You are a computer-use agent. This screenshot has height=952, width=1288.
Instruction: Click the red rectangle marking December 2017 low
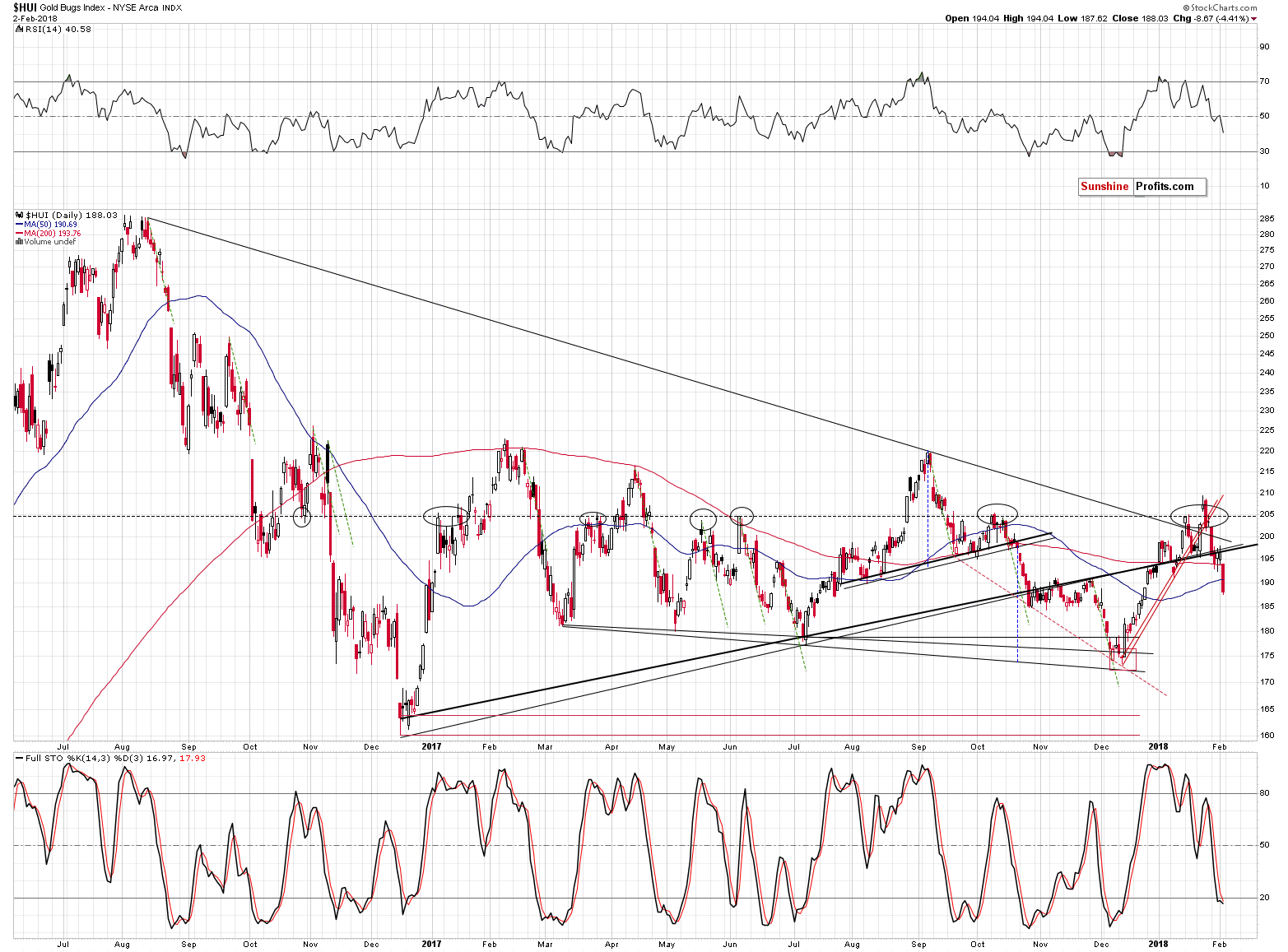(x=1123, y=659)
